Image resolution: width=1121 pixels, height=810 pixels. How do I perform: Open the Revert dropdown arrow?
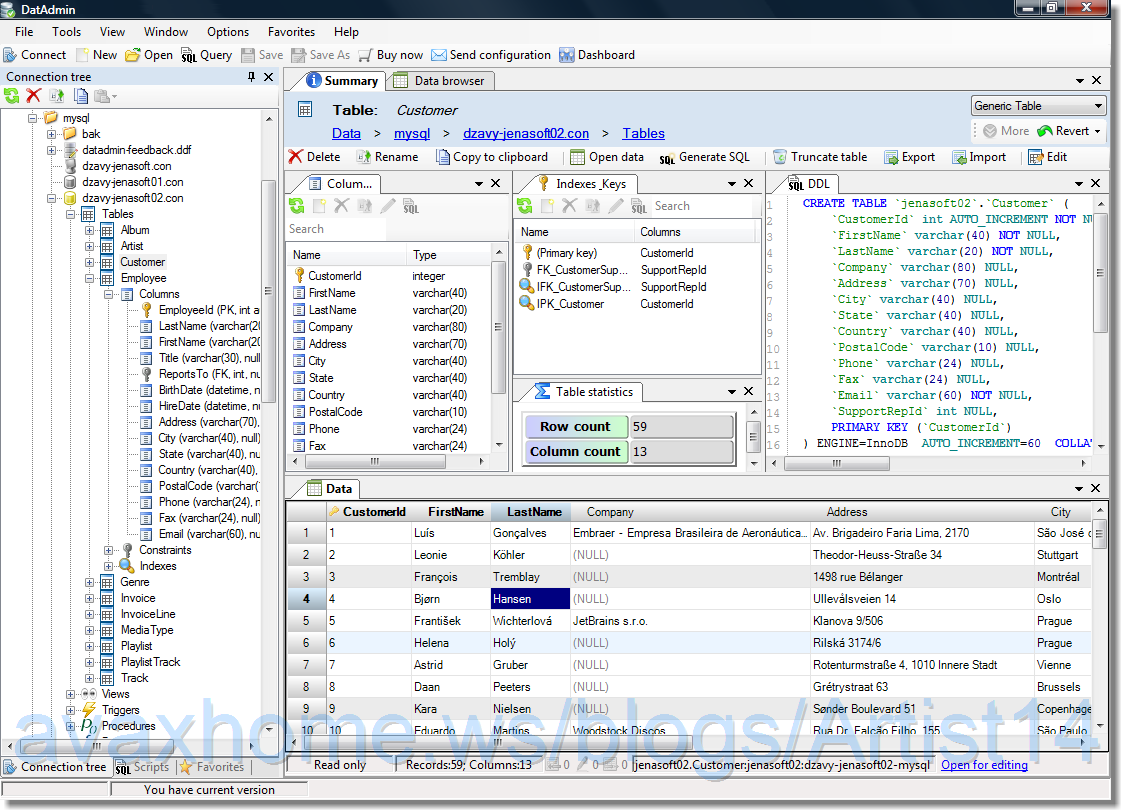click(x=1097, y=131)
